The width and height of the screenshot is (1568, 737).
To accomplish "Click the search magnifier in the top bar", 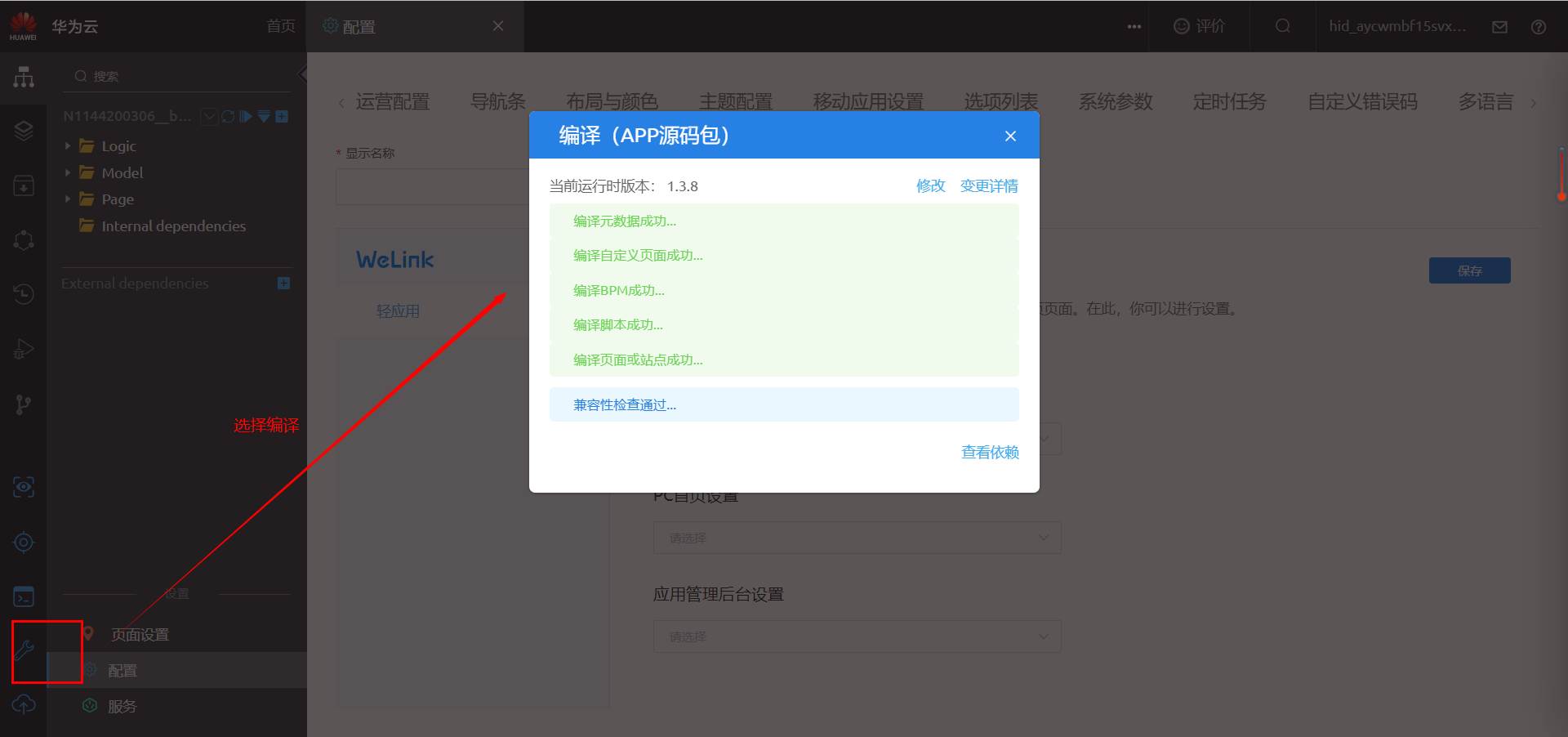I will 1281,26.
